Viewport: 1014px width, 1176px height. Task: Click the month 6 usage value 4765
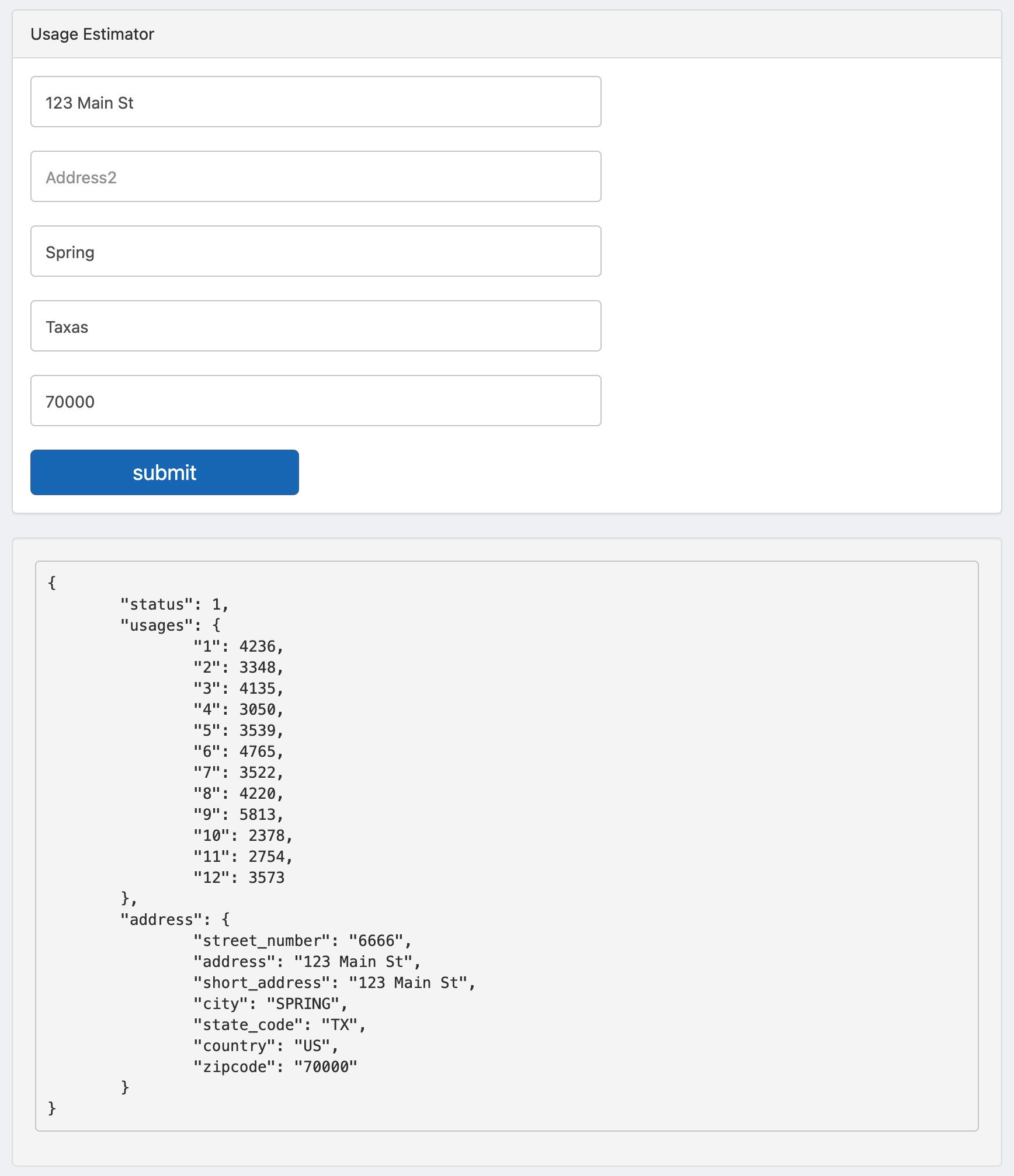[x=257, y=751]
